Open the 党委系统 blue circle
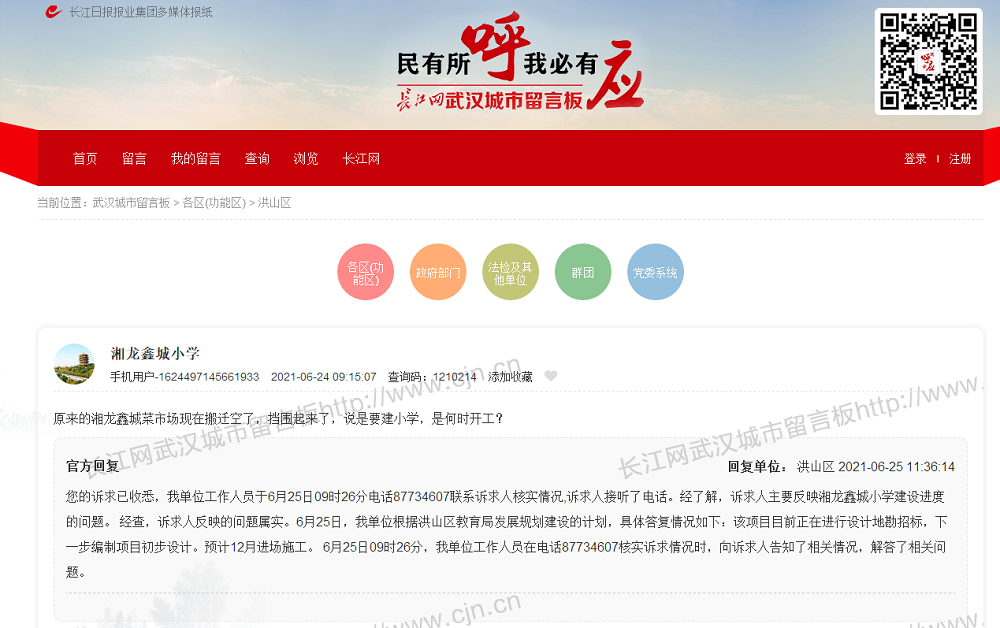 pyautogui.click(x=655, y=272)
